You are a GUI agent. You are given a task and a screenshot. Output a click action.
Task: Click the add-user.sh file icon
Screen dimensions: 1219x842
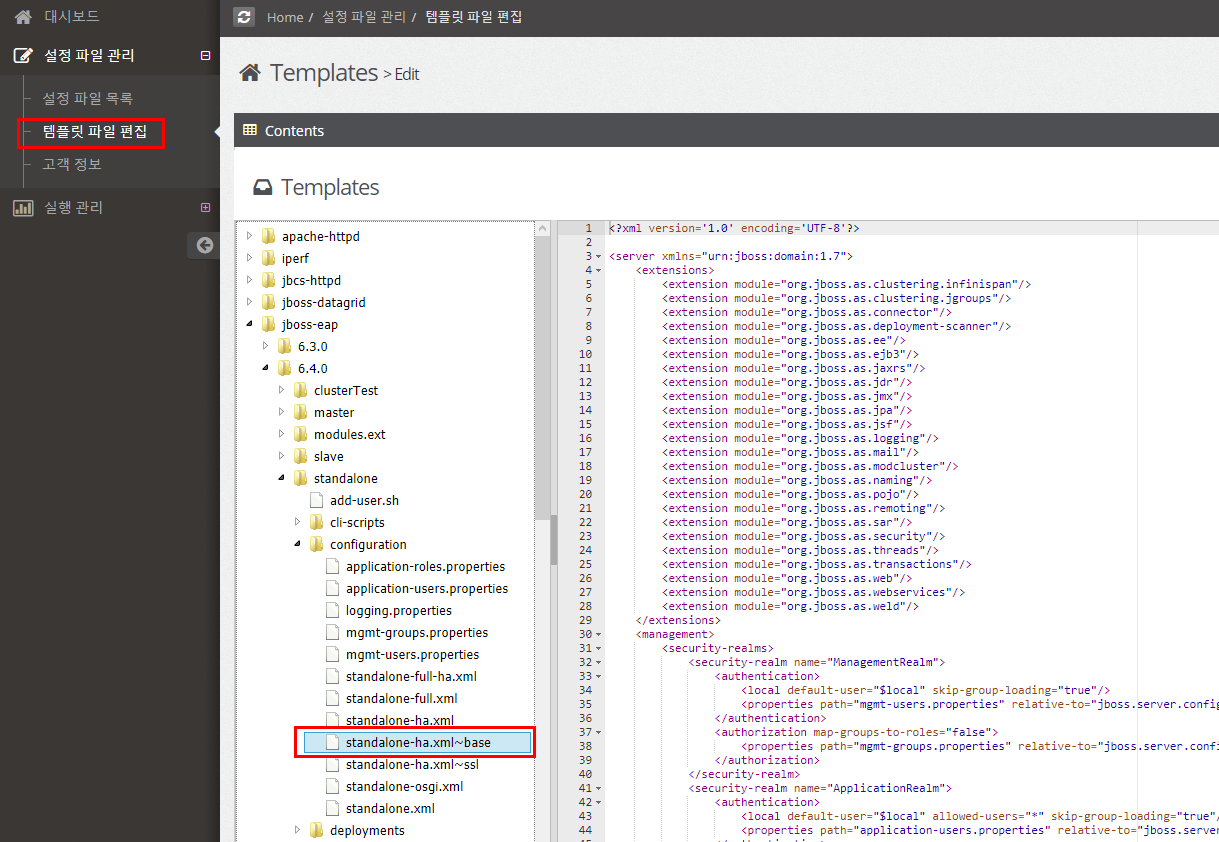(316, 501)
